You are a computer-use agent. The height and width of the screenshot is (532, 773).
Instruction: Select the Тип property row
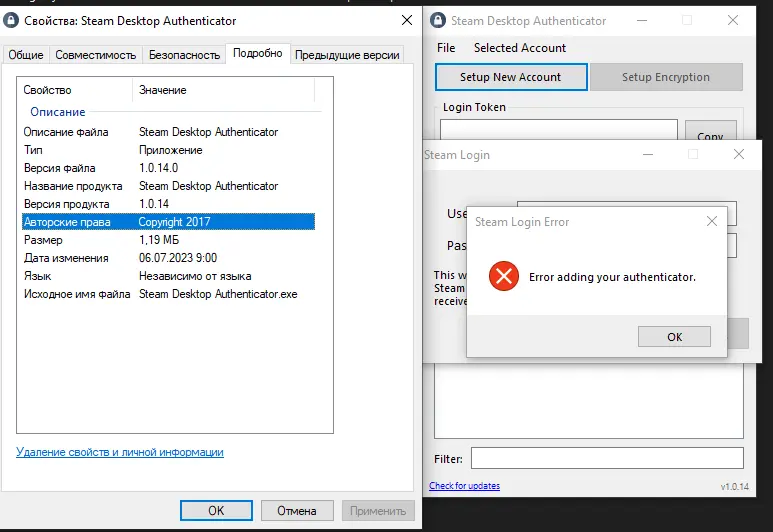point(169,150)
